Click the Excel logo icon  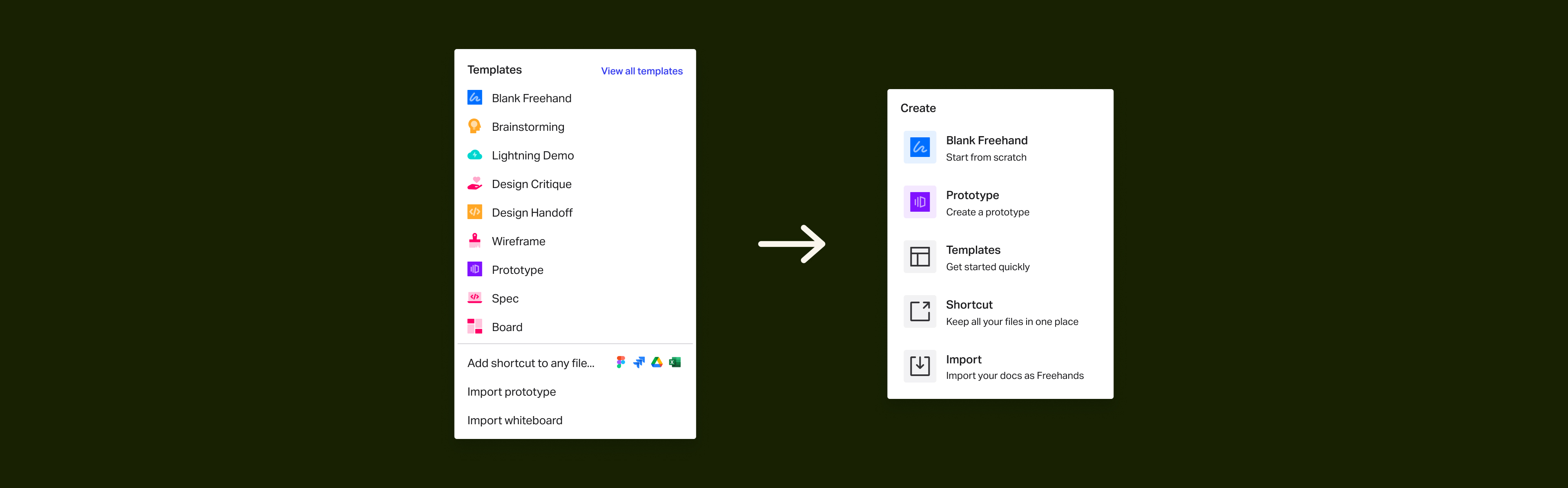pyautogui.click(x=675, y=363)
